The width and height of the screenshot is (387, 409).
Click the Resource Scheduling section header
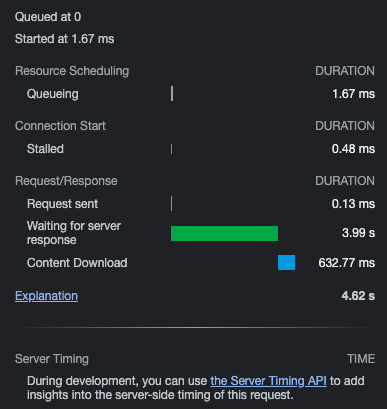click(x=72, y=71)
